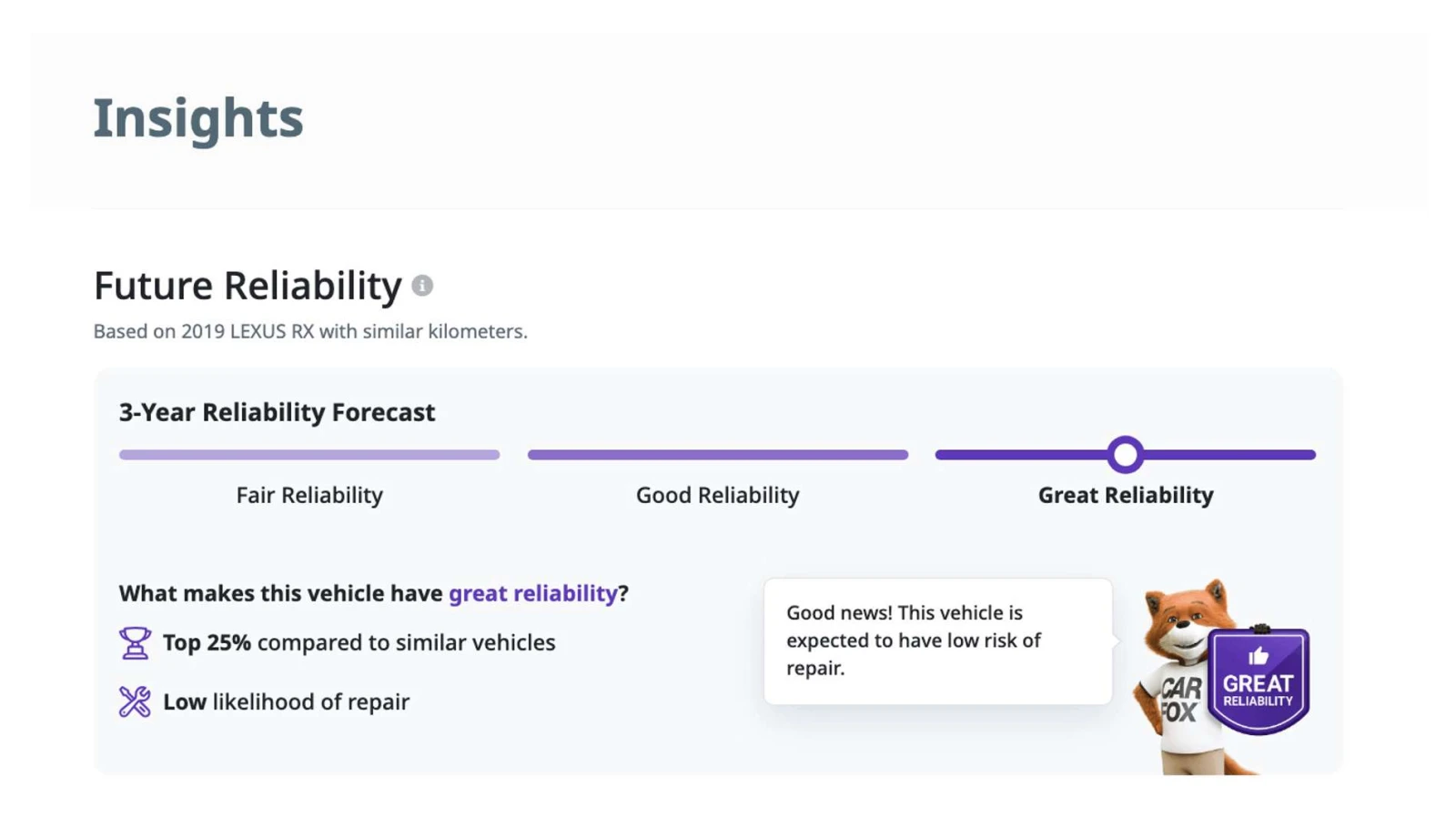The width and height of the screenshot is (1456, 827).
Task: Click the Good Reliability bar segment
Action: (718, 455)
